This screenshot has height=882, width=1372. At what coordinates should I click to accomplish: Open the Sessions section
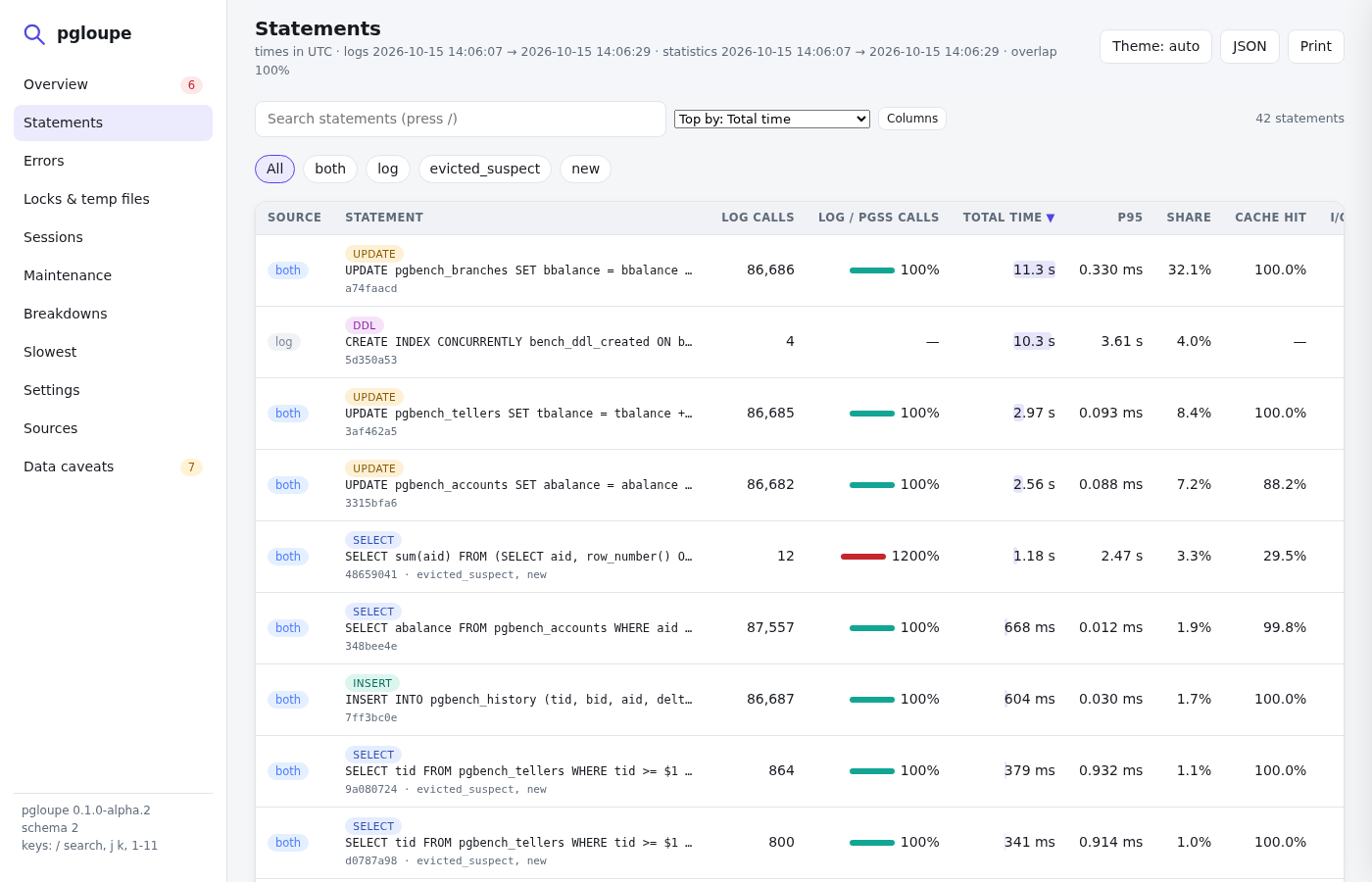113,237
